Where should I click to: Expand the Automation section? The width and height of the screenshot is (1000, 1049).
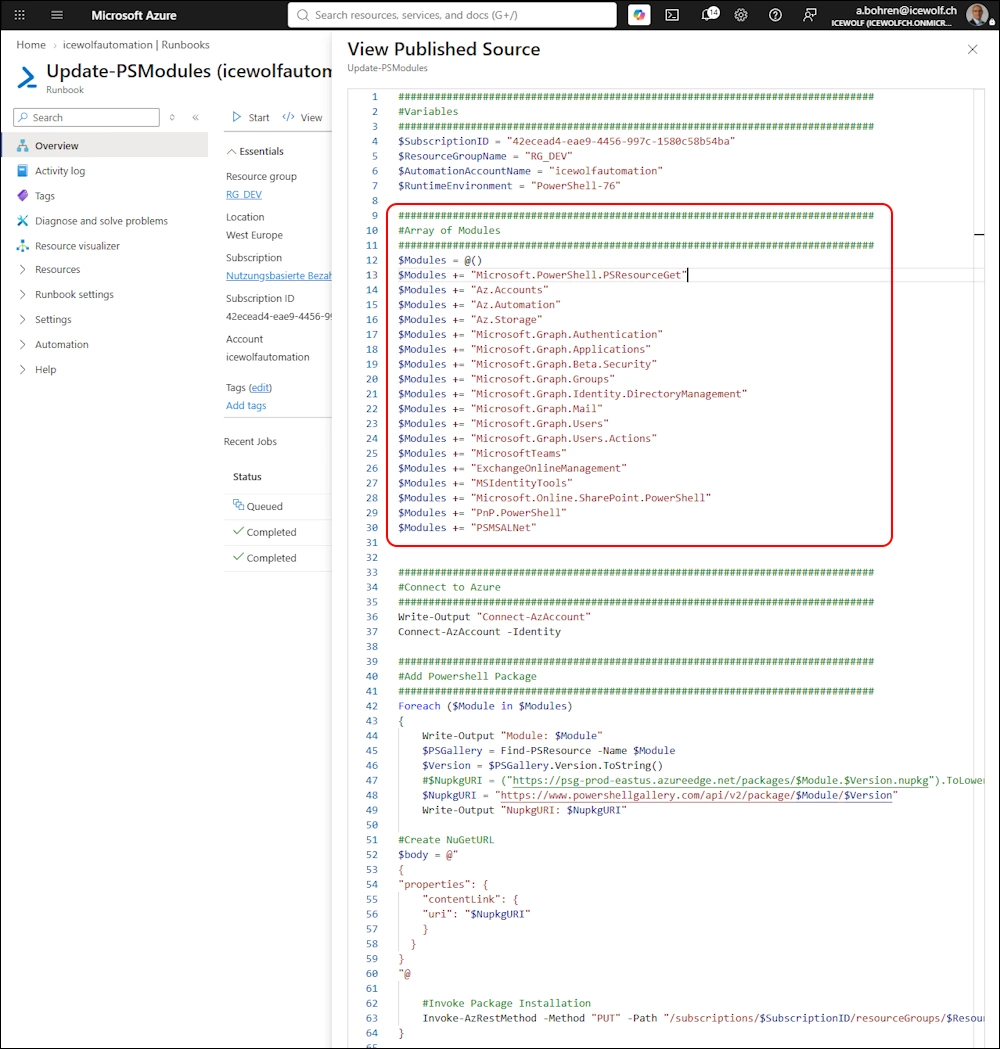(23, 344)
